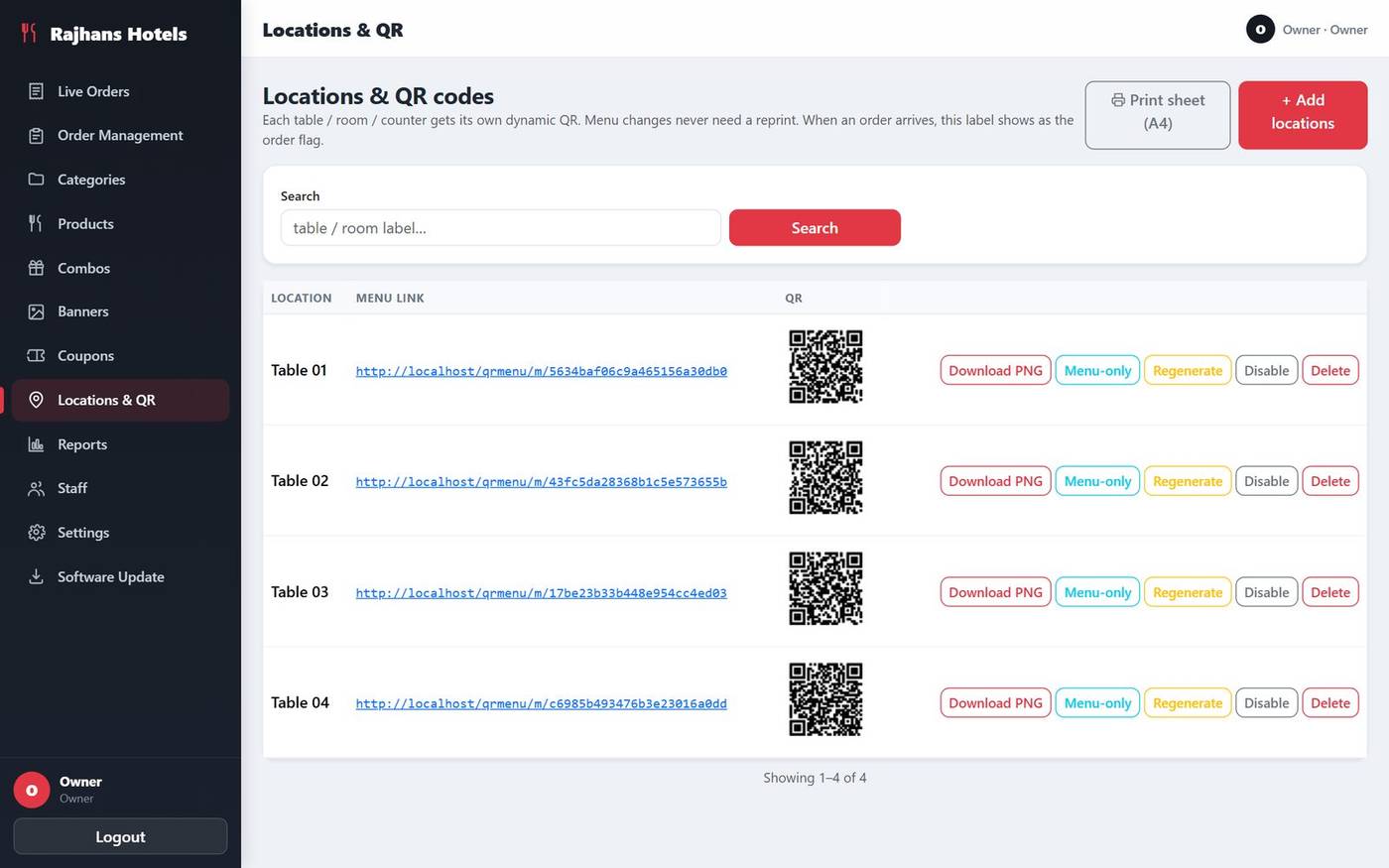Select Coupons in the sidebar
1389x868 pixels.
click(x=120, y=356)
